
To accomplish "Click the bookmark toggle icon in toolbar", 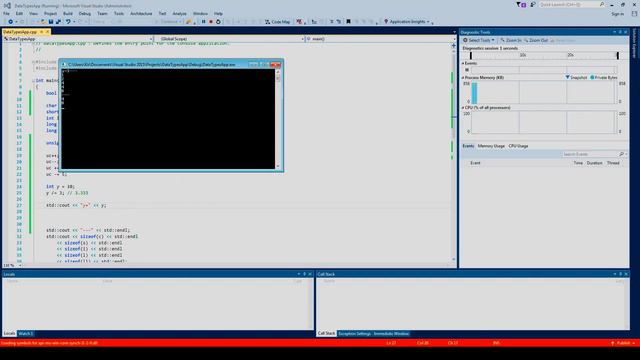I will pyautogui.click(x=348, y=22).
